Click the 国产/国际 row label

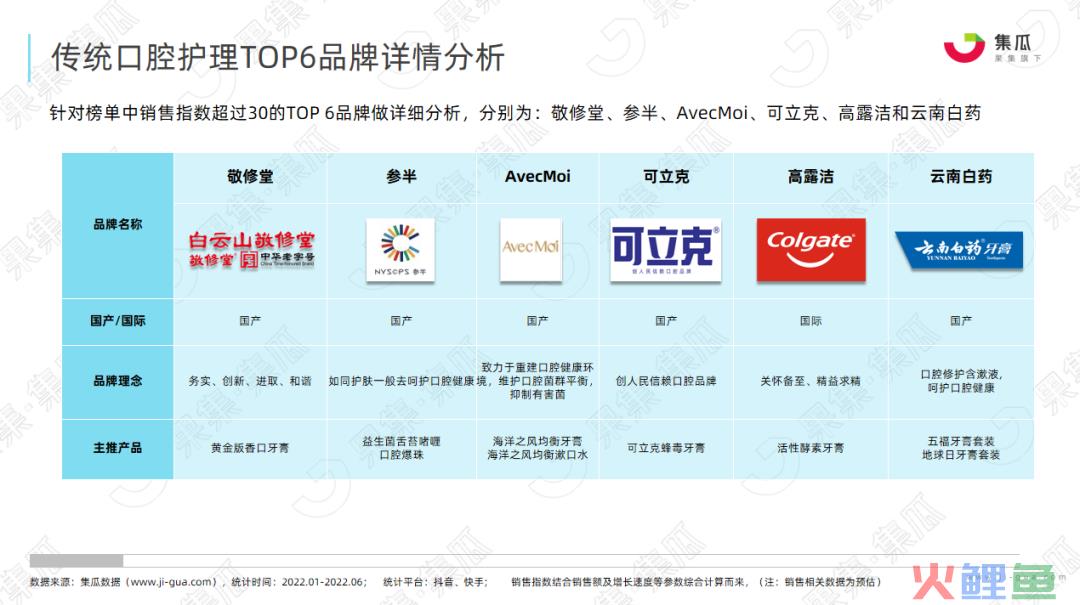pyautogui.click(x=118, y=320)
